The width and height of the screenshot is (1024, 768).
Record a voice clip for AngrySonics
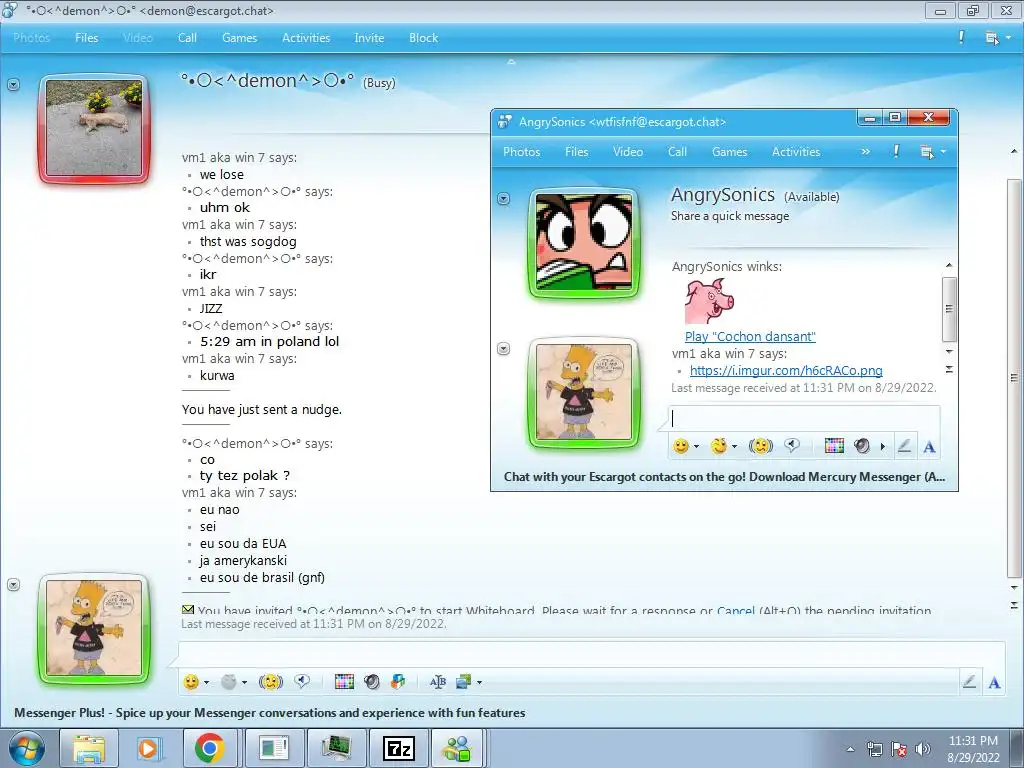(792, 446)
